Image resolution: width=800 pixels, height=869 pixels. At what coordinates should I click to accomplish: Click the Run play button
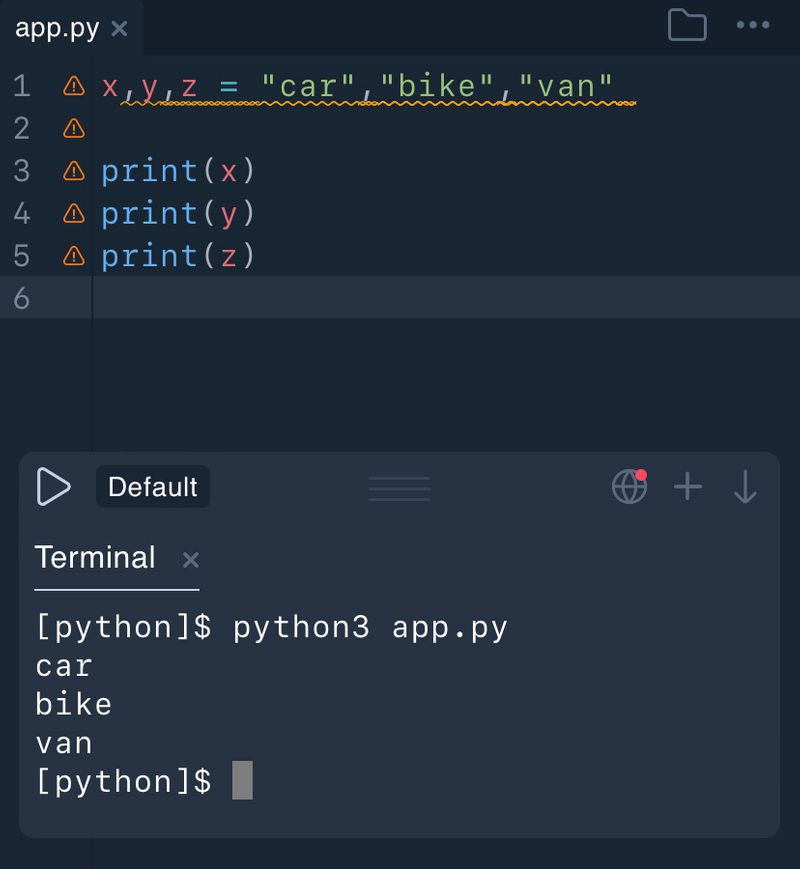53,487
